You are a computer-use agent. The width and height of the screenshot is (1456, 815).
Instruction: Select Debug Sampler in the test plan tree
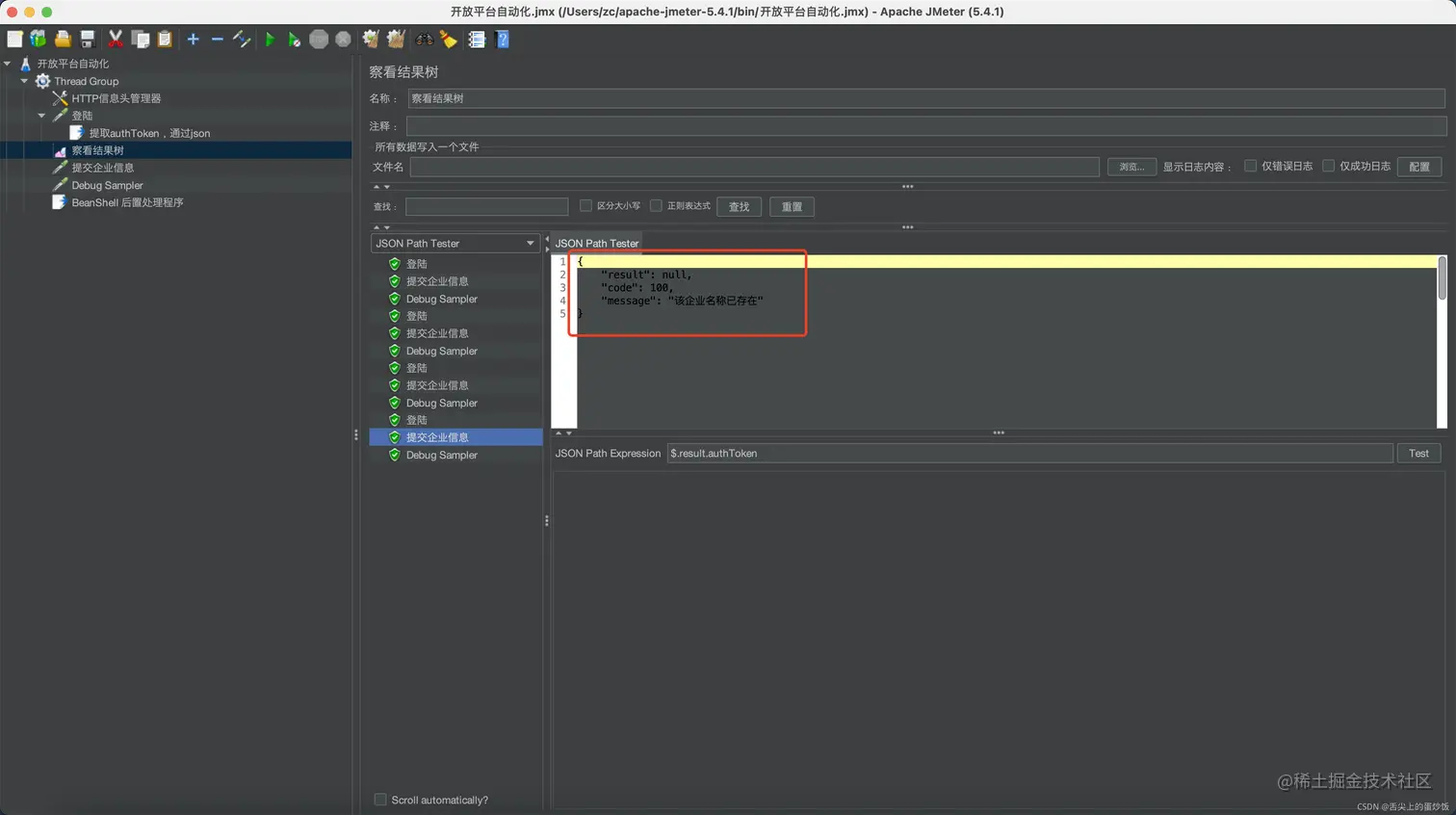(x=107, y=185)
